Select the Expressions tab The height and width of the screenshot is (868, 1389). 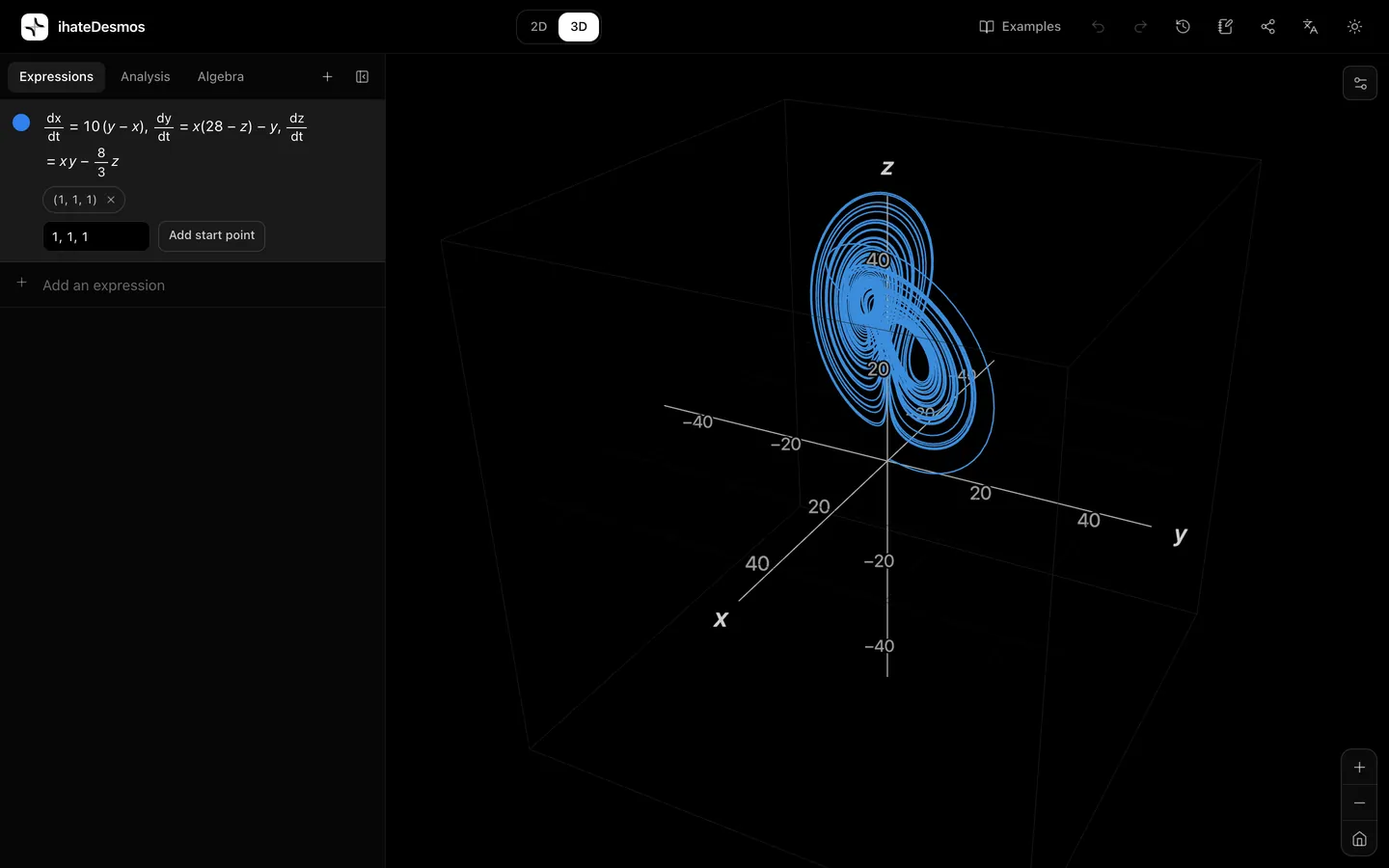56,77
